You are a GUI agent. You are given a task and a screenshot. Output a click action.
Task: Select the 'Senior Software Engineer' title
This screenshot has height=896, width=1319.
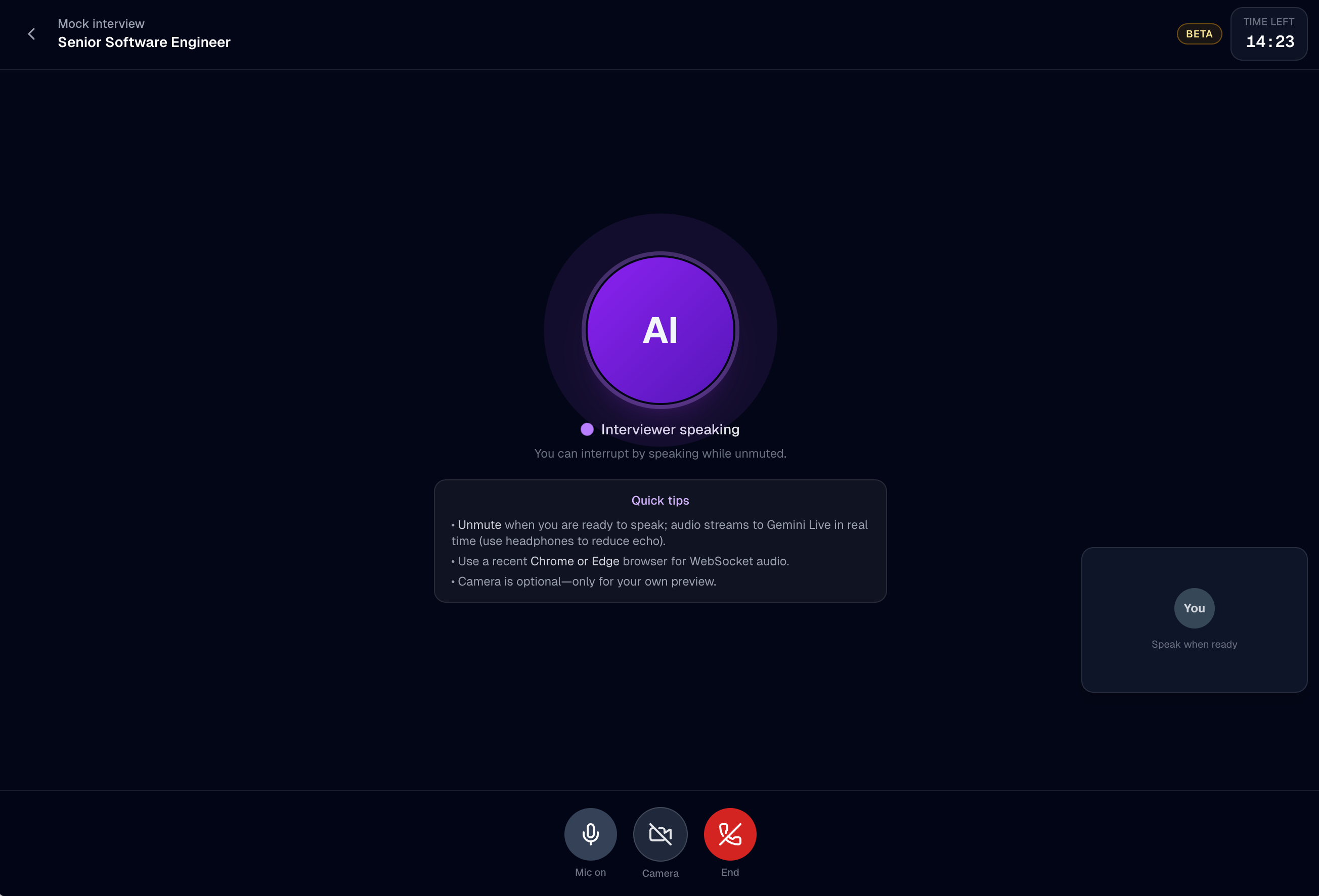coord(144,41)
